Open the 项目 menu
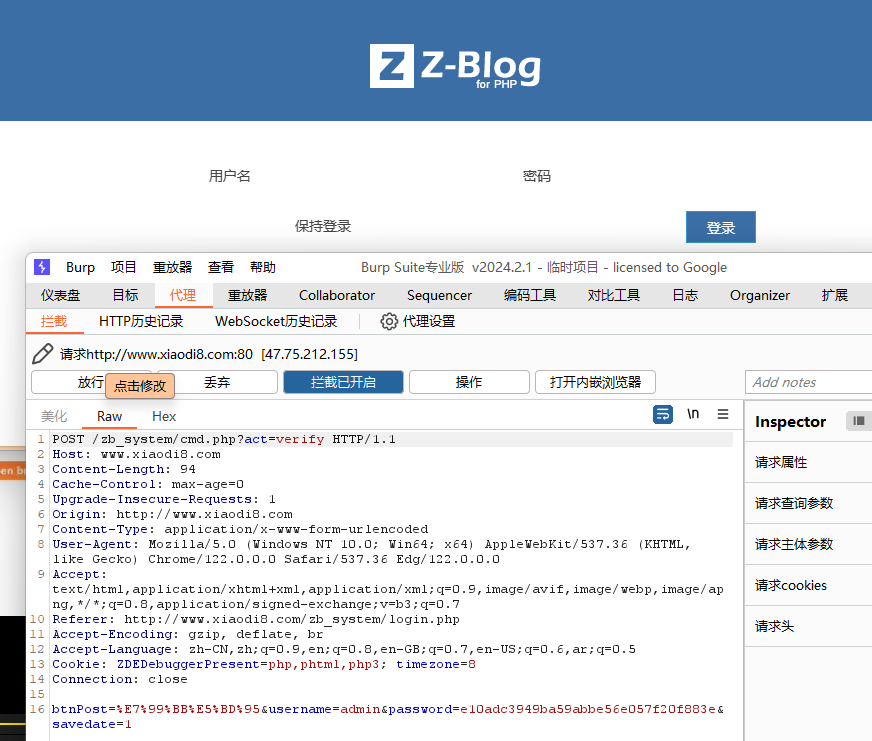Viewport: 872px width, 741px height. click(123, 268)
